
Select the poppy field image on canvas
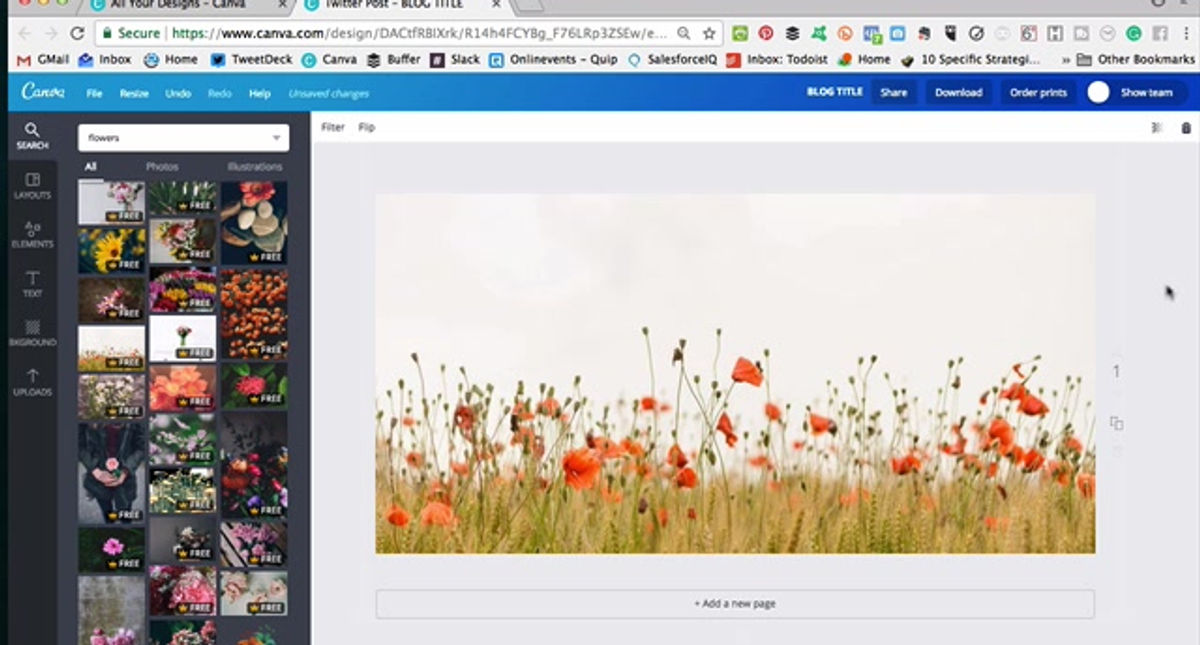[735, 373]
